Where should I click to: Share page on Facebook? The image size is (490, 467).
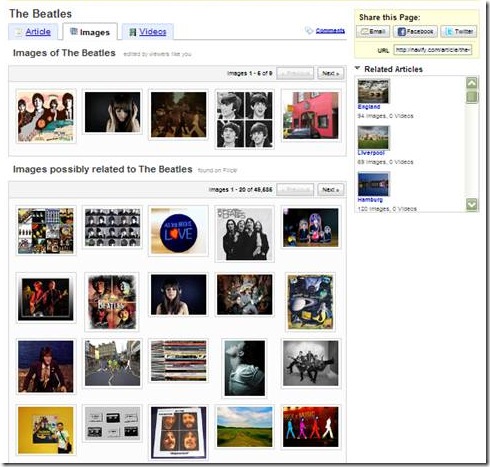pos(415,32)
